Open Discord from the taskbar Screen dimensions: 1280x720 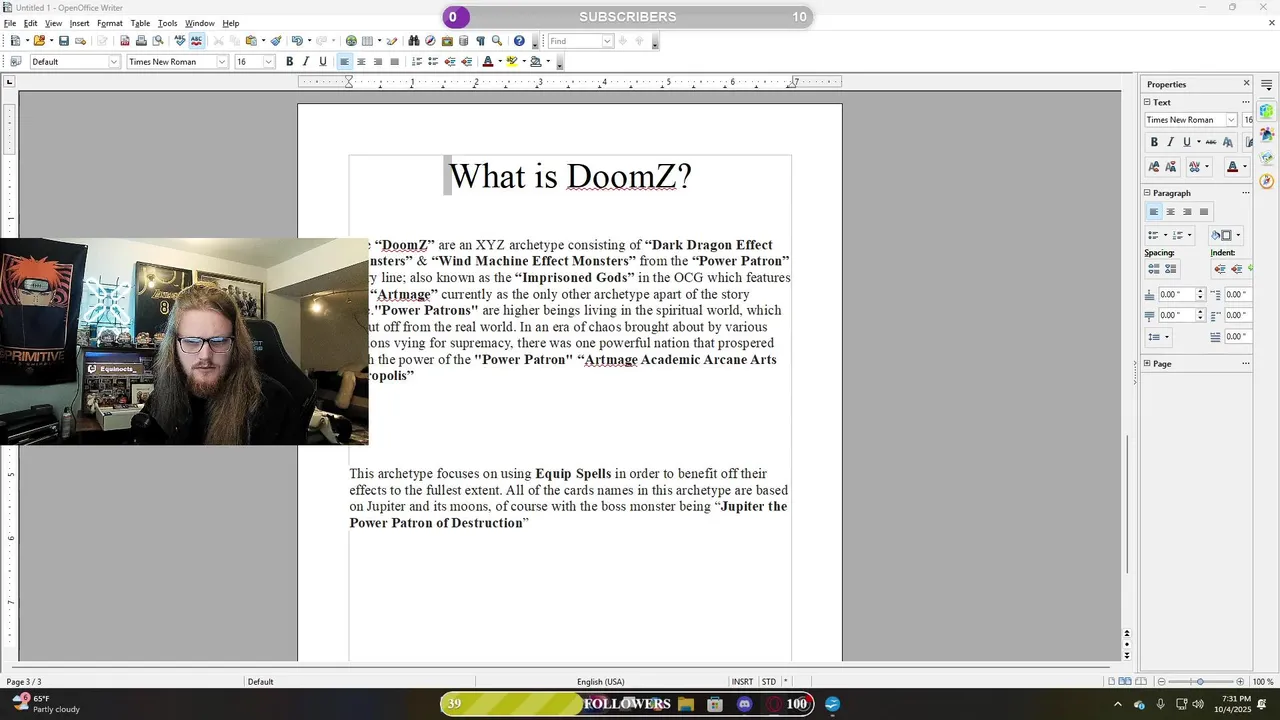744,704
